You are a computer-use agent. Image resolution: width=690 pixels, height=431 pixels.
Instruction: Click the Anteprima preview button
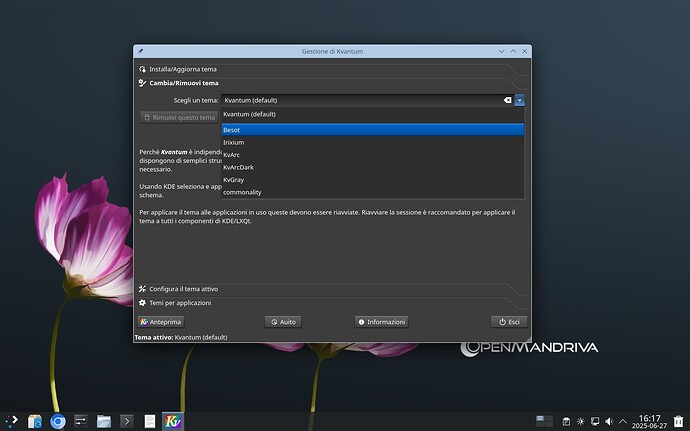161,322
